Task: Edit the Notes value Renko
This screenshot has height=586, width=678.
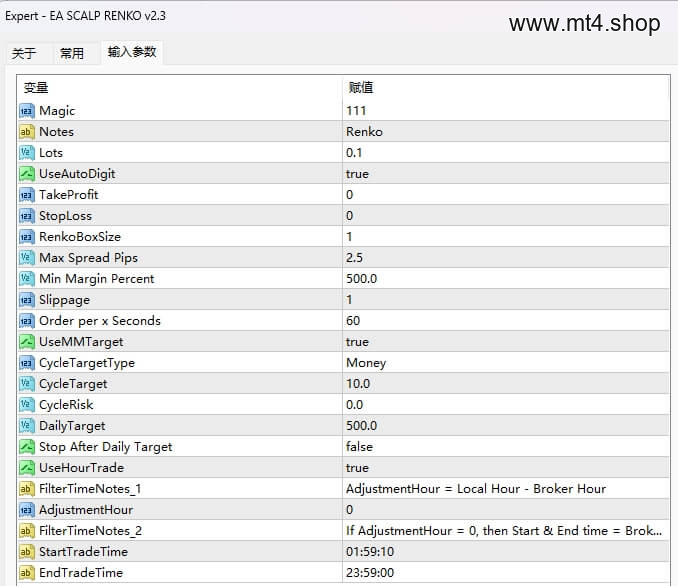Action: pyautogui.click(x=506, y=132)
